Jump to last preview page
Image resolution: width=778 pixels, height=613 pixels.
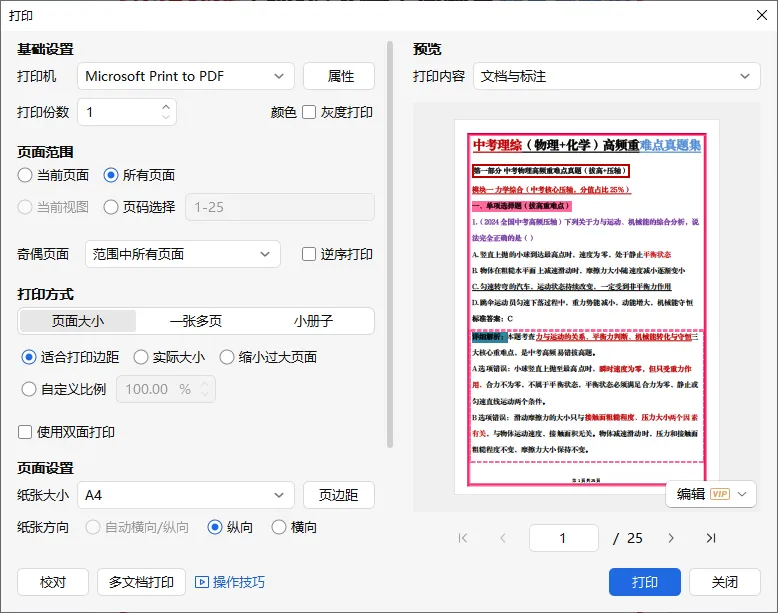coord(711,538)
